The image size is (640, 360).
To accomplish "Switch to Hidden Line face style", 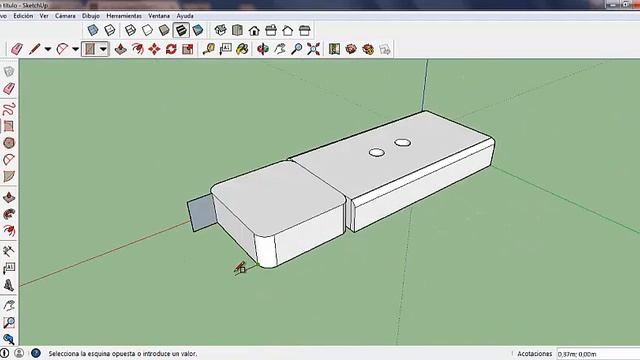I will [147, 30].
